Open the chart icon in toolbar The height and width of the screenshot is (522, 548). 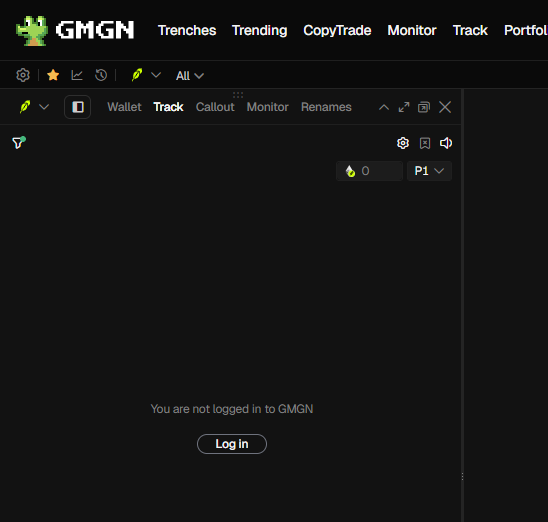[x=77, y=75]
